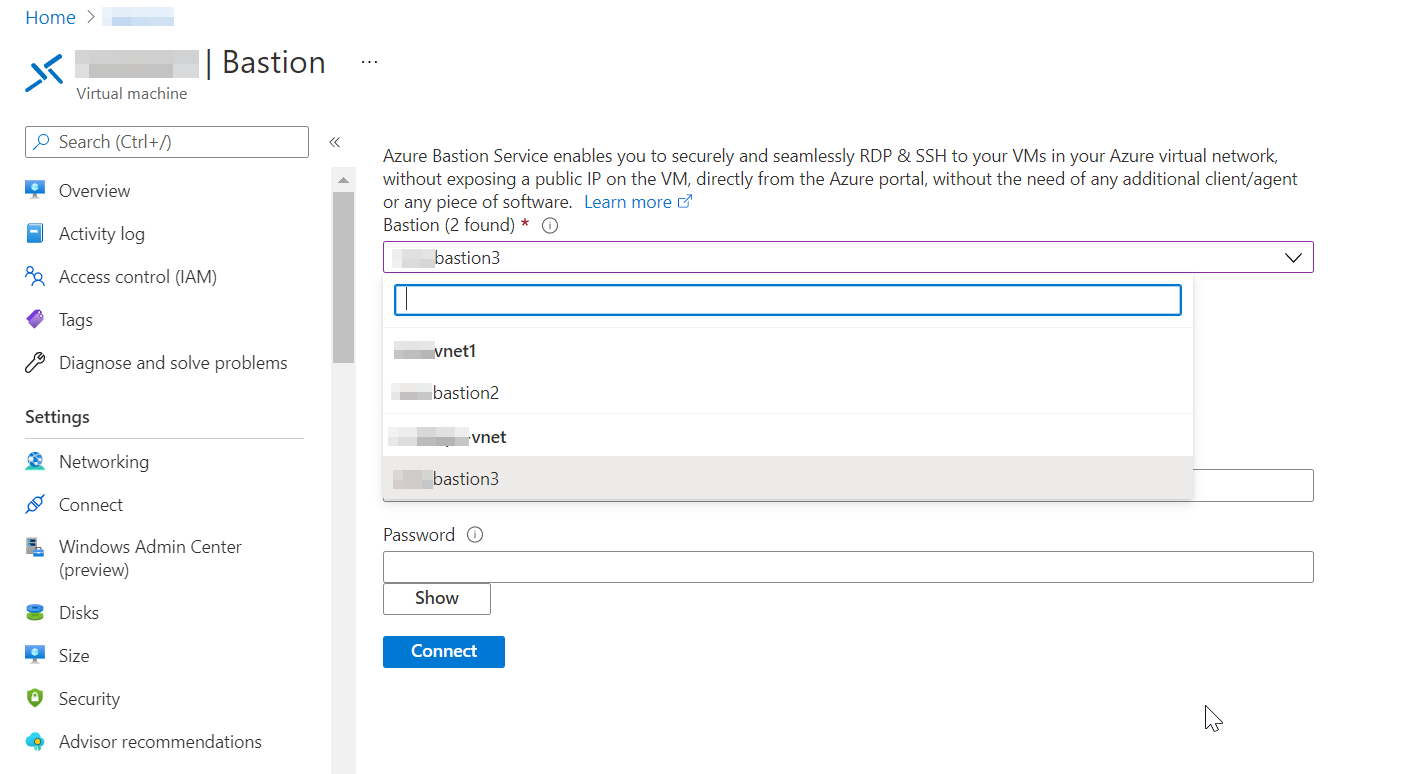Open the ellipsis more options menu
The image size is (1413, 774).
(x=370, y=62)
